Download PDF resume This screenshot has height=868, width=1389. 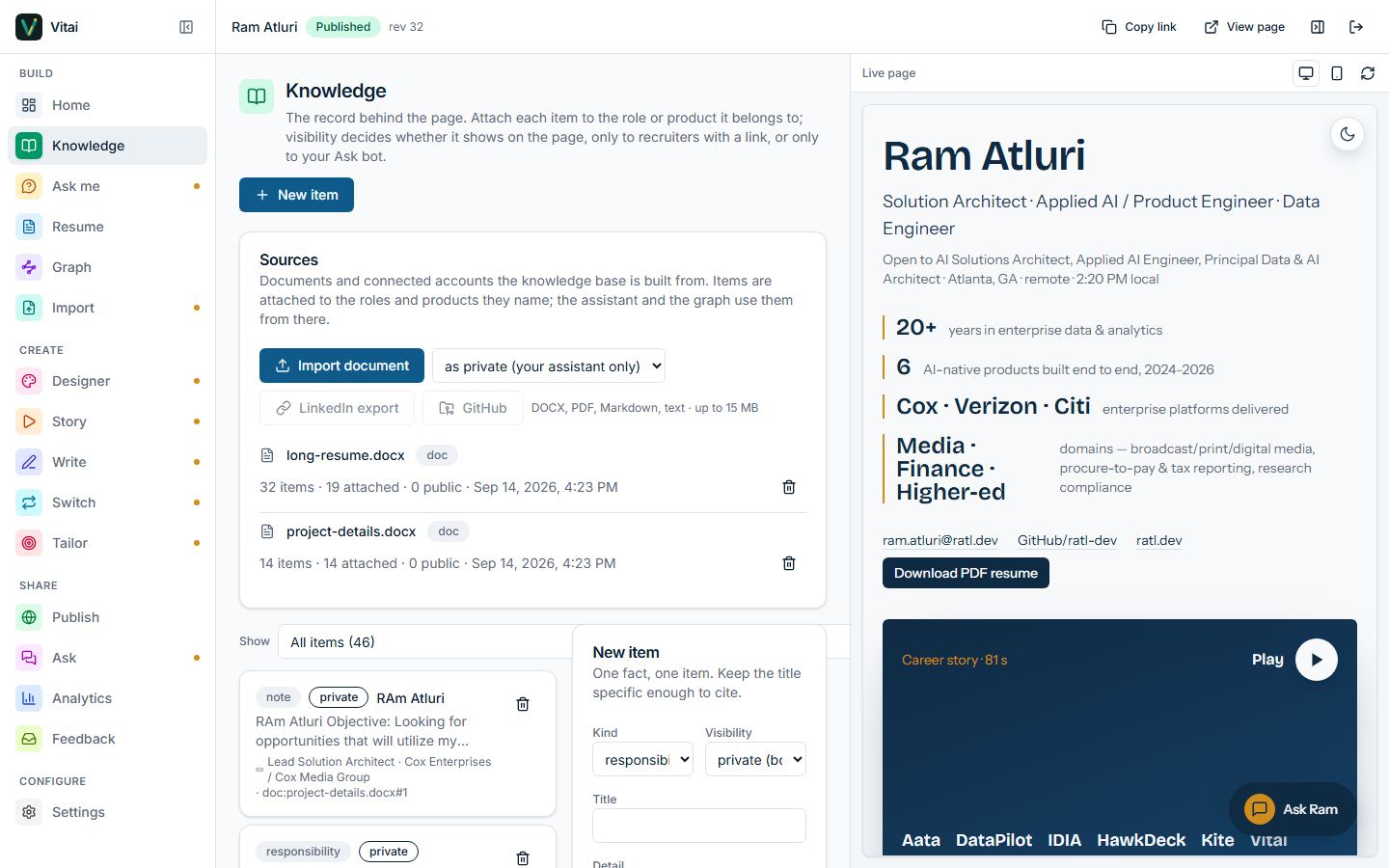point(966,573)
